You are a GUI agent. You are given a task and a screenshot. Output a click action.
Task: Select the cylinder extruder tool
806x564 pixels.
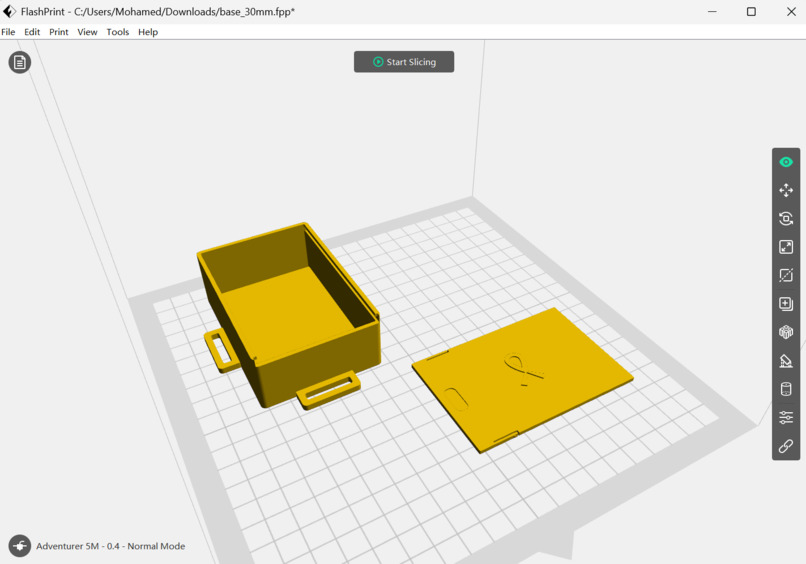point(785,389)
